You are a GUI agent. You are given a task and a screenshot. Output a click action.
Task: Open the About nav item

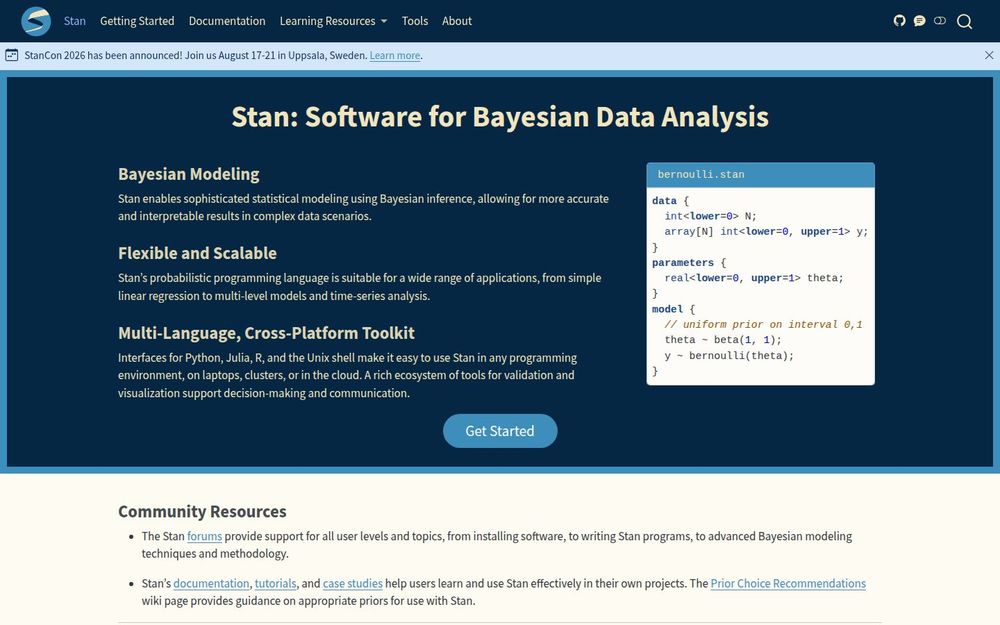457,21
